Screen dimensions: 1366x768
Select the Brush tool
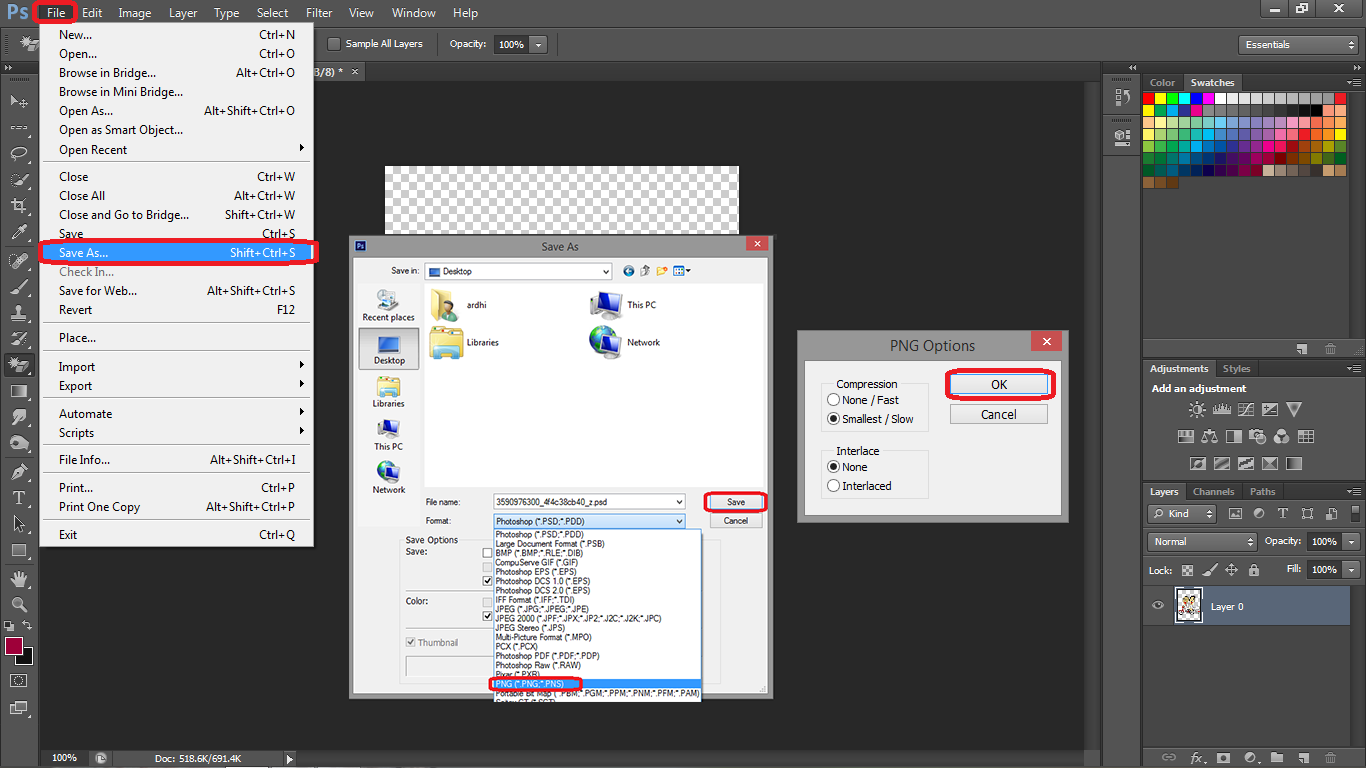pyautogui.click(x=19, y=287)
